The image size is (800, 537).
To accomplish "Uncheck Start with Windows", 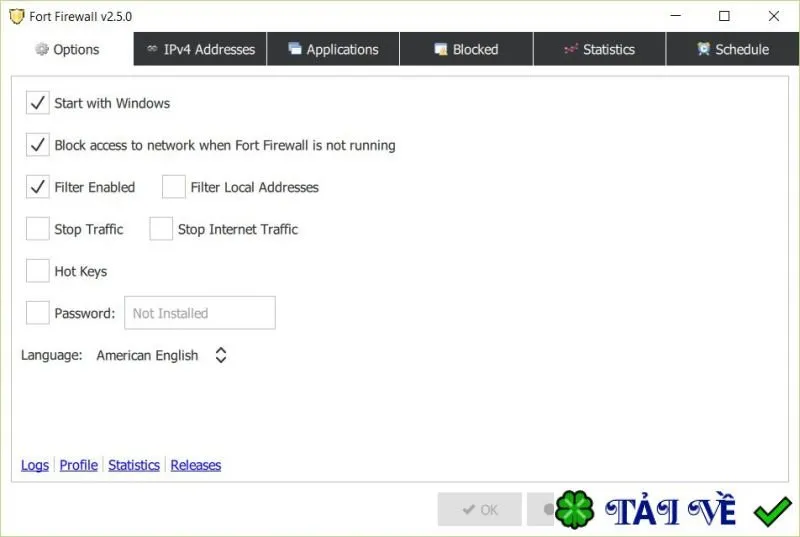I will (x=38, y=103).
